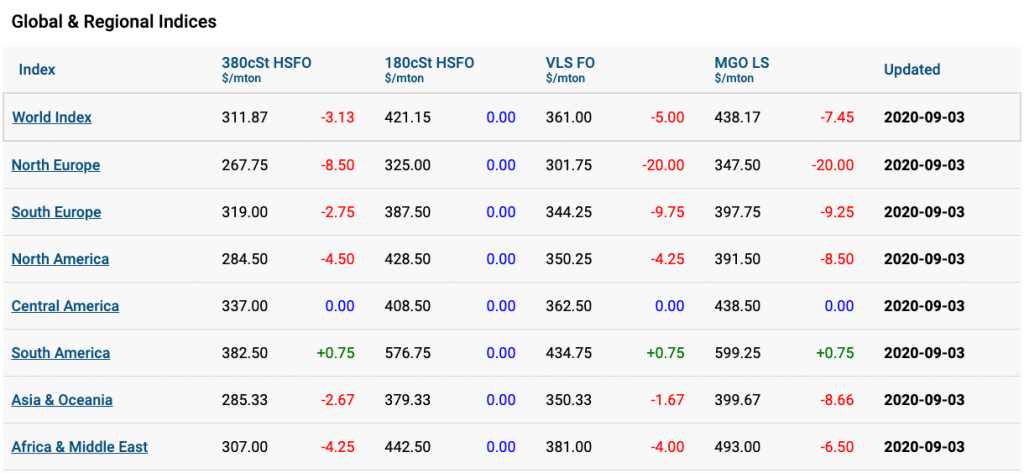Viewport: 1024px width, 473px height.
Task: Select World Index 380cSt price 311.87
Action: click(245, 118)
